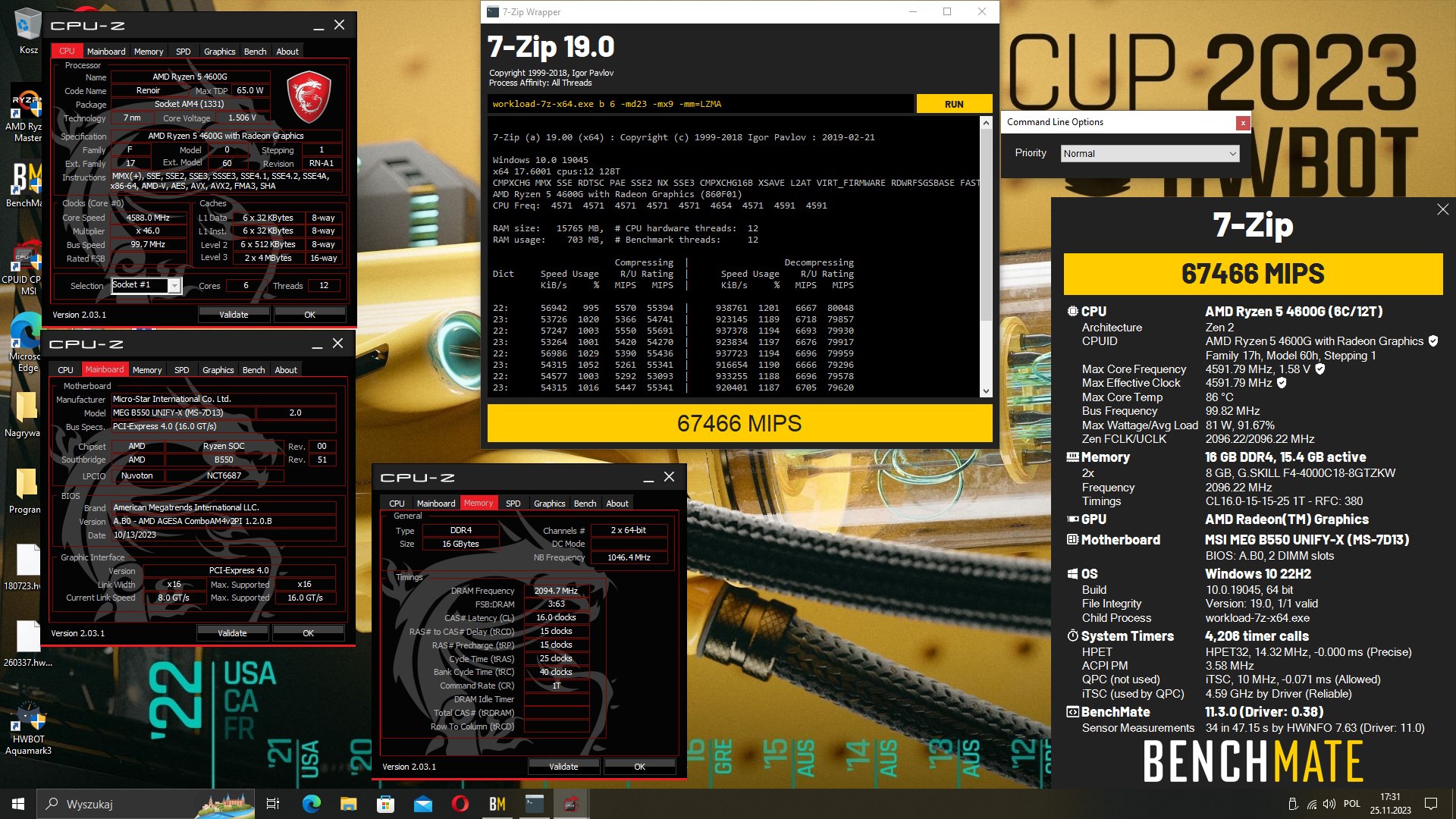Viewport: 1456px width, 819px height.
Task: Close the Command Line Options panel
Action: (1242, 123)
